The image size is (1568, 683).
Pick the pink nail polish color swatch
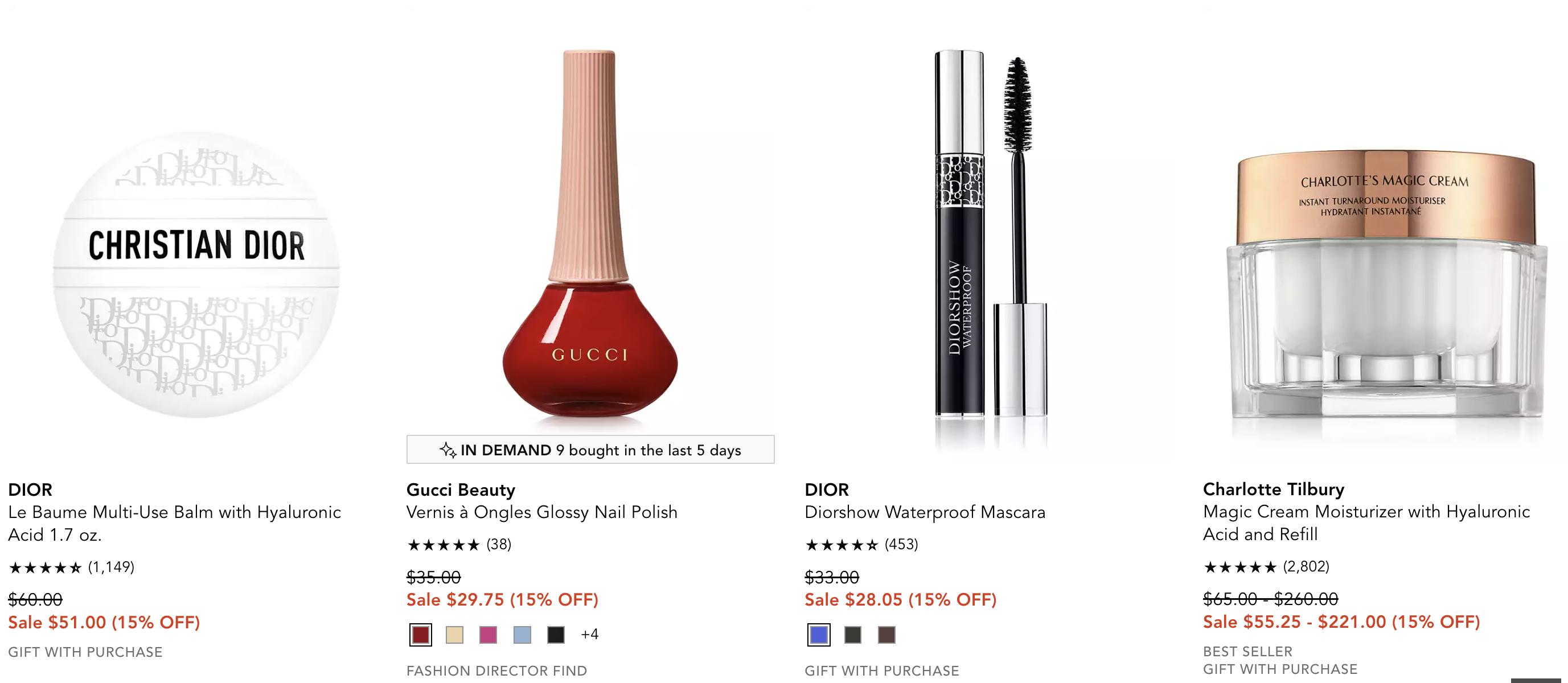tap(488, 634)
